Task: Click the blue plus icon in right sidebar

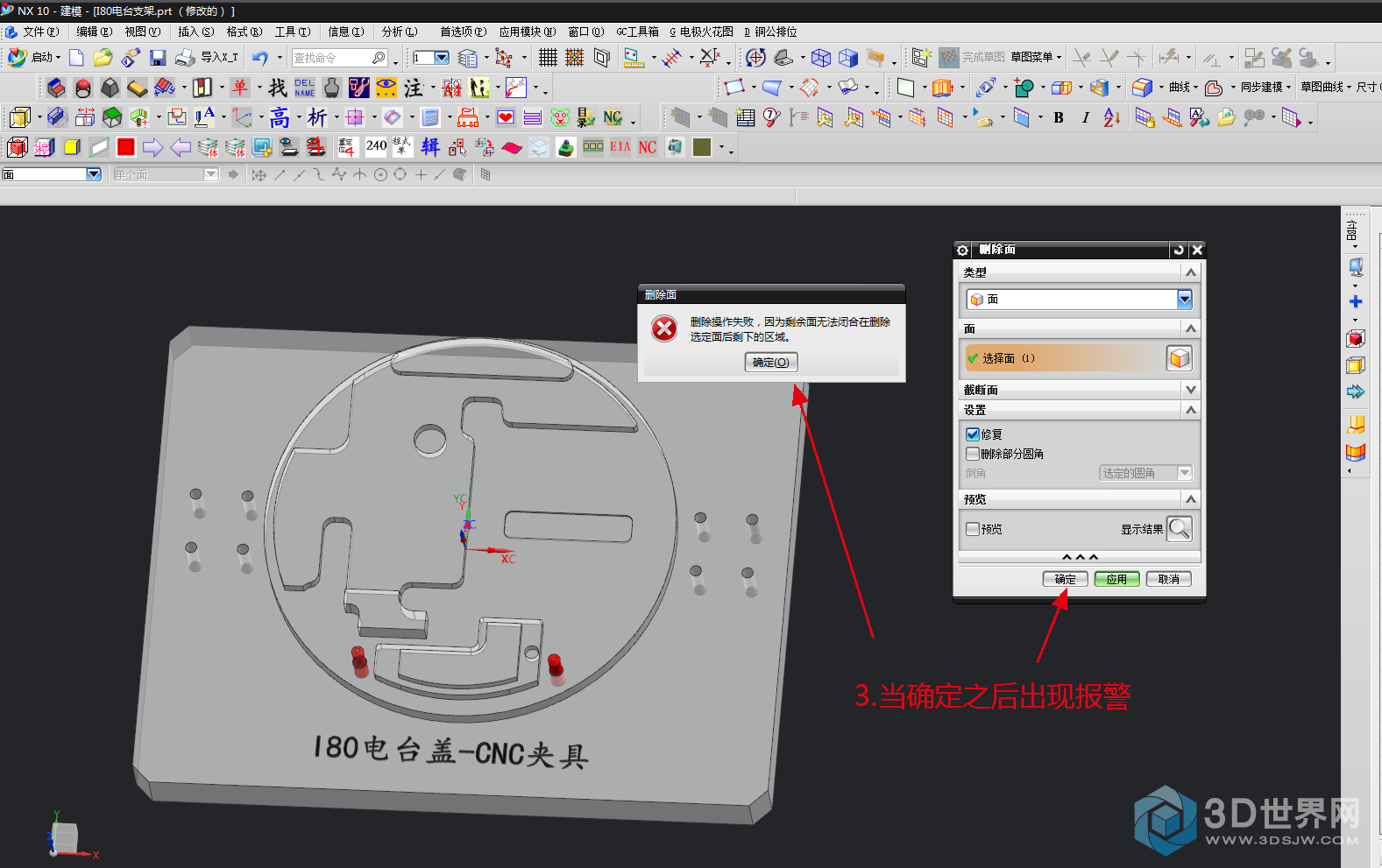Action: click(1356, 302)
